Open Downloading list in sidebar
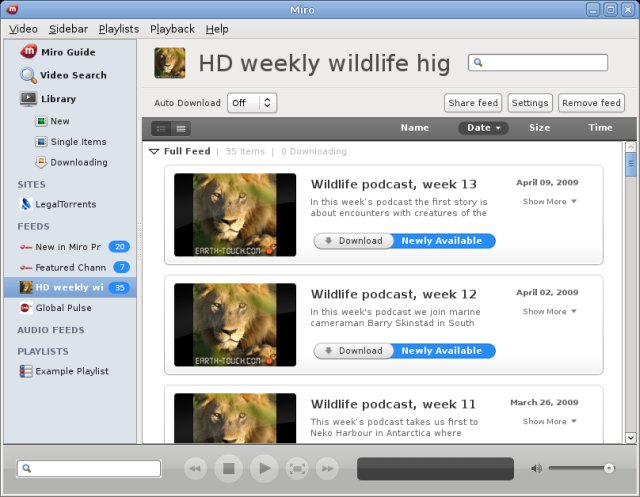Viewport: 640px width, 497px height. click(71, 162)
